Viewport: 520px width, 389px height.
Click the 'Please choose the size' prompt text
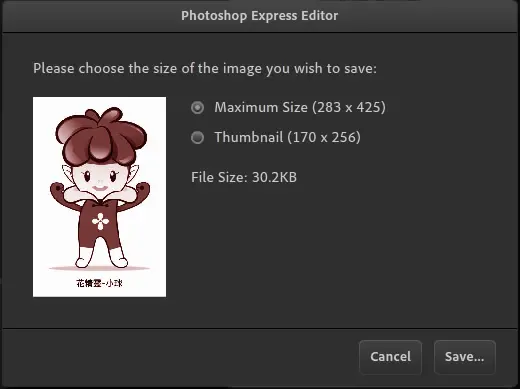pos(205,69)
